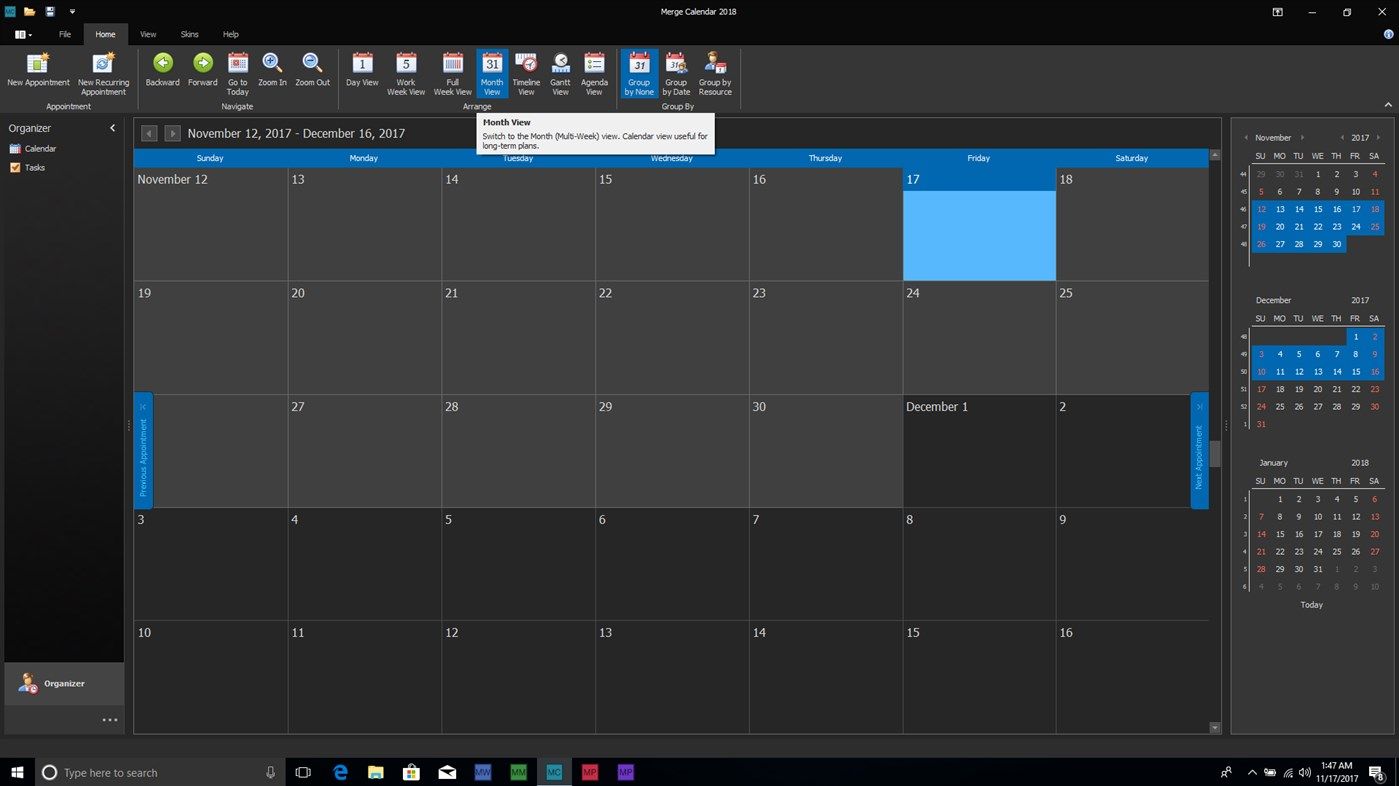
Task: Toggle the Calendar checkbox in Organizer panel
Action: tap(16, 148)
